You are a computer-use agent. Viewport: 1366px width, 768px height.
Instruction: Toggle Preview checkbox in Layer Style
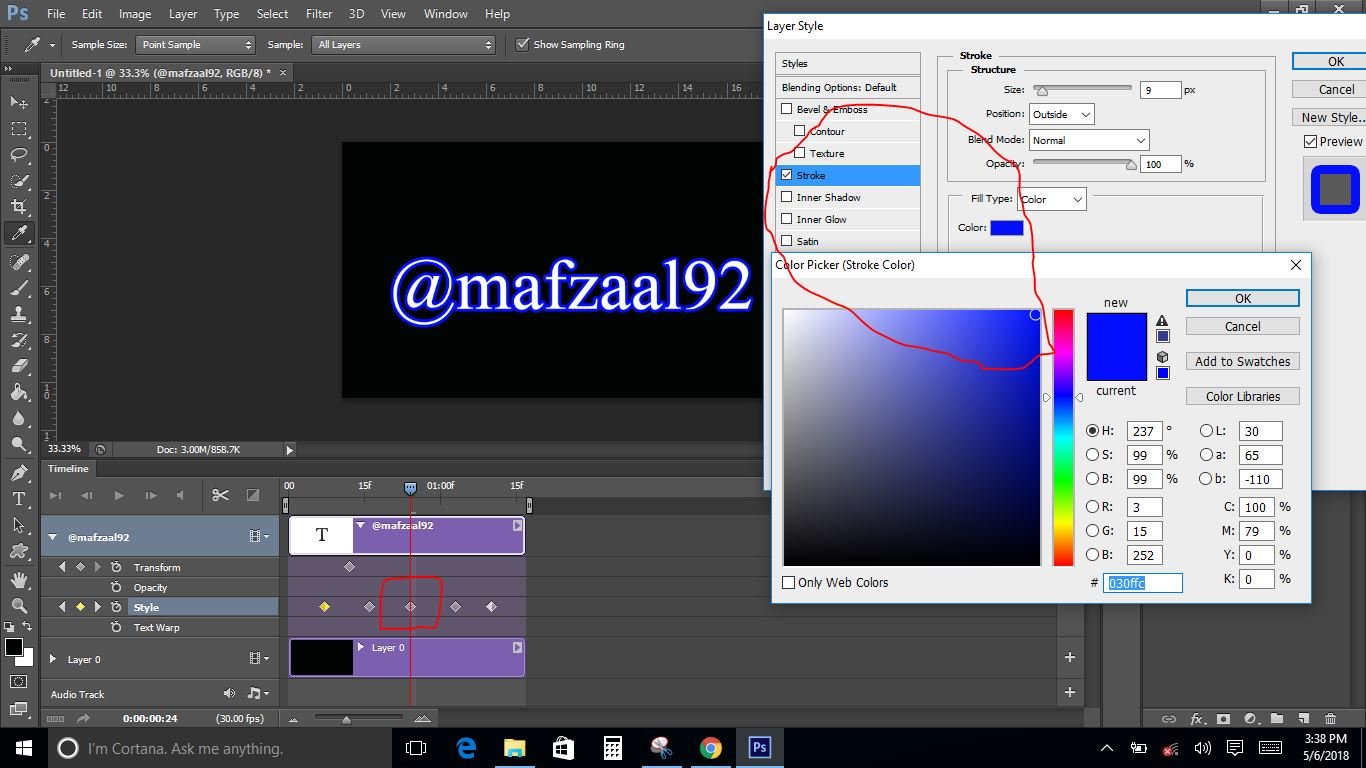pos(1310,142)
